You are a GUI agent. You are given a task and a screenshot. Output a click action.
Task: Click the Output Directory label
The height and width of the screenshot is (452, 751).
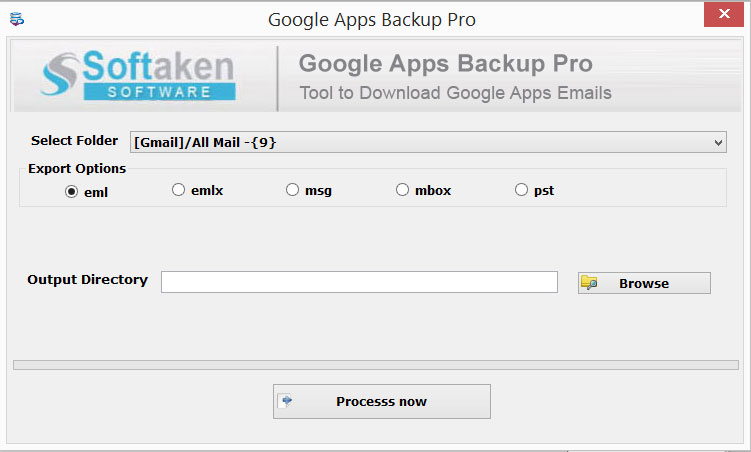pos(88,280)
